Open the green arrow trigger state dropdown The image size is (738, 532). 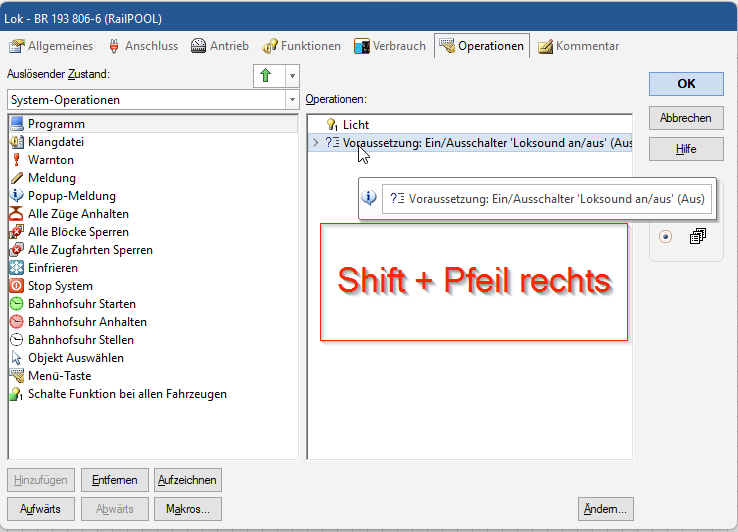click(291, 76)
